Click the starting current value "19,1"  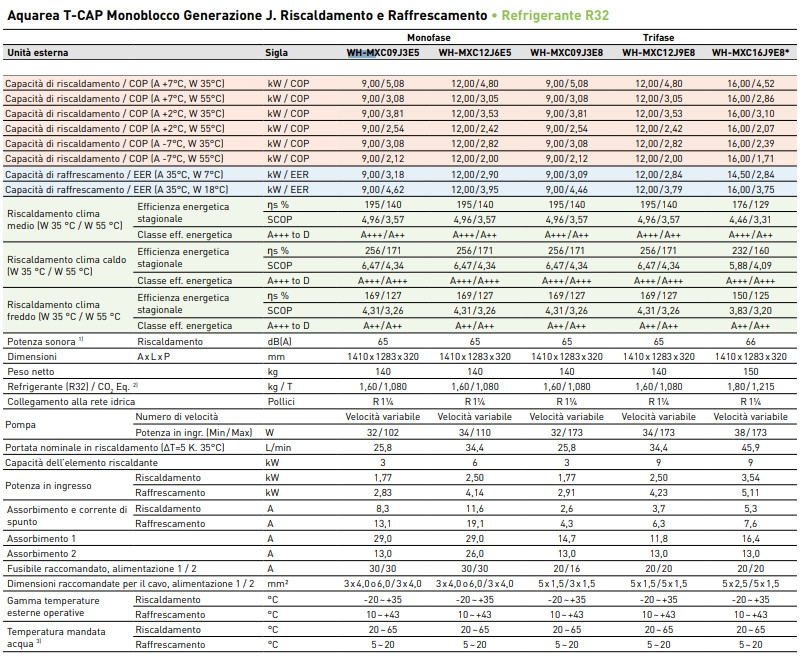point(475,523)
